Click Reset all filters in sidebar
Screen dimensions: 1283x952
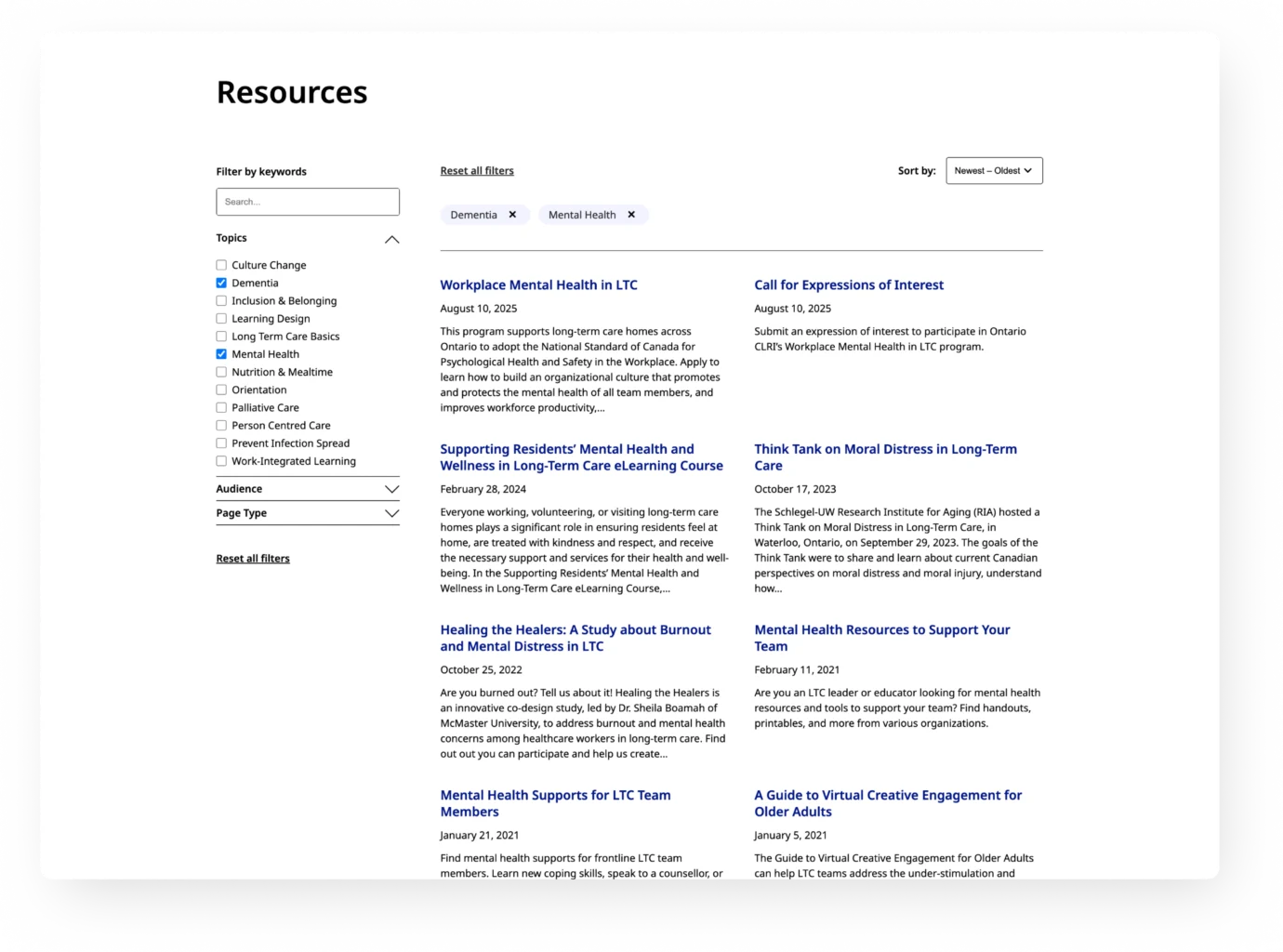click(x=253, y=559)
